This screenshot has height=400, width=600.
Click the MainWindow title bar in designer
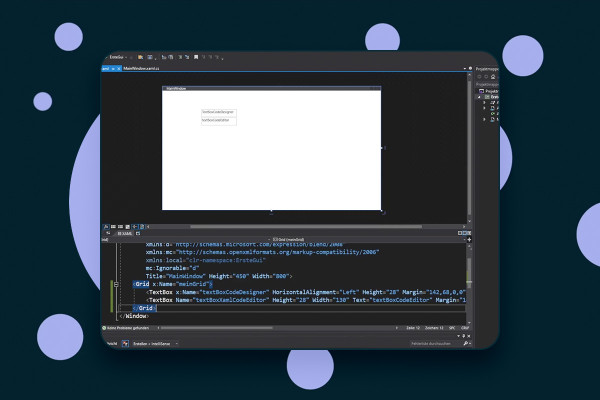pyautogui.click(x=271, y=88)
